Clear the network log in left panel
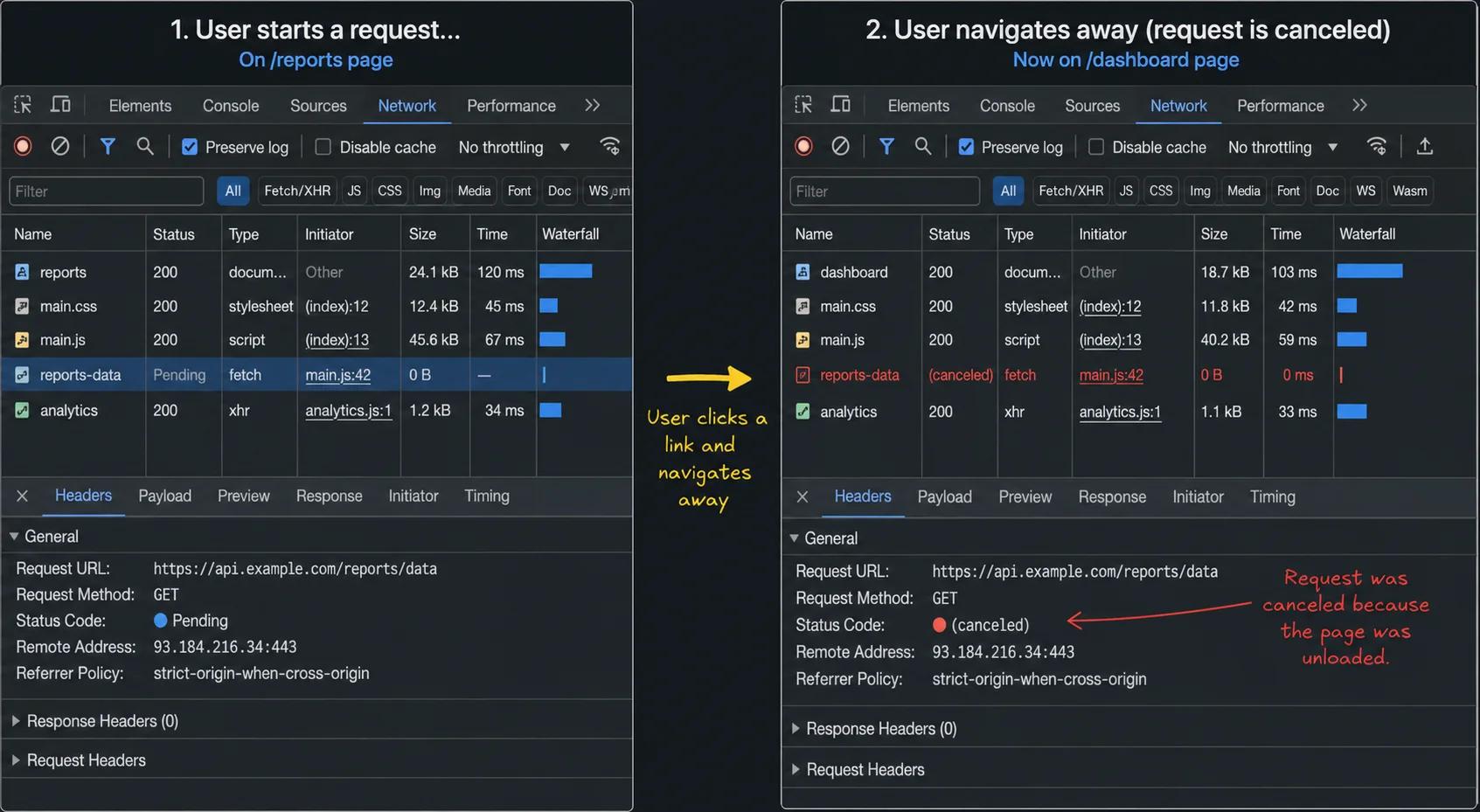The image size is (1480, 812). 60,146
